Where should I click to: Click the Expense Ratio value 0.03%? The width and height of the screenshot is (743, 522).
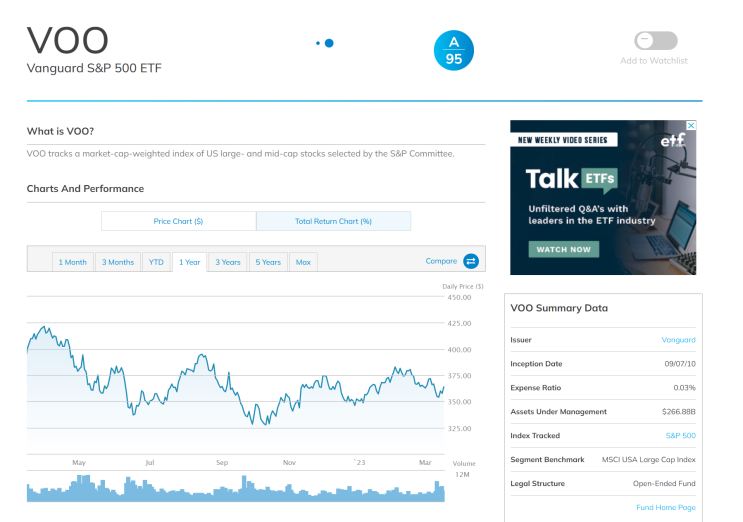[x=684, y=387]
